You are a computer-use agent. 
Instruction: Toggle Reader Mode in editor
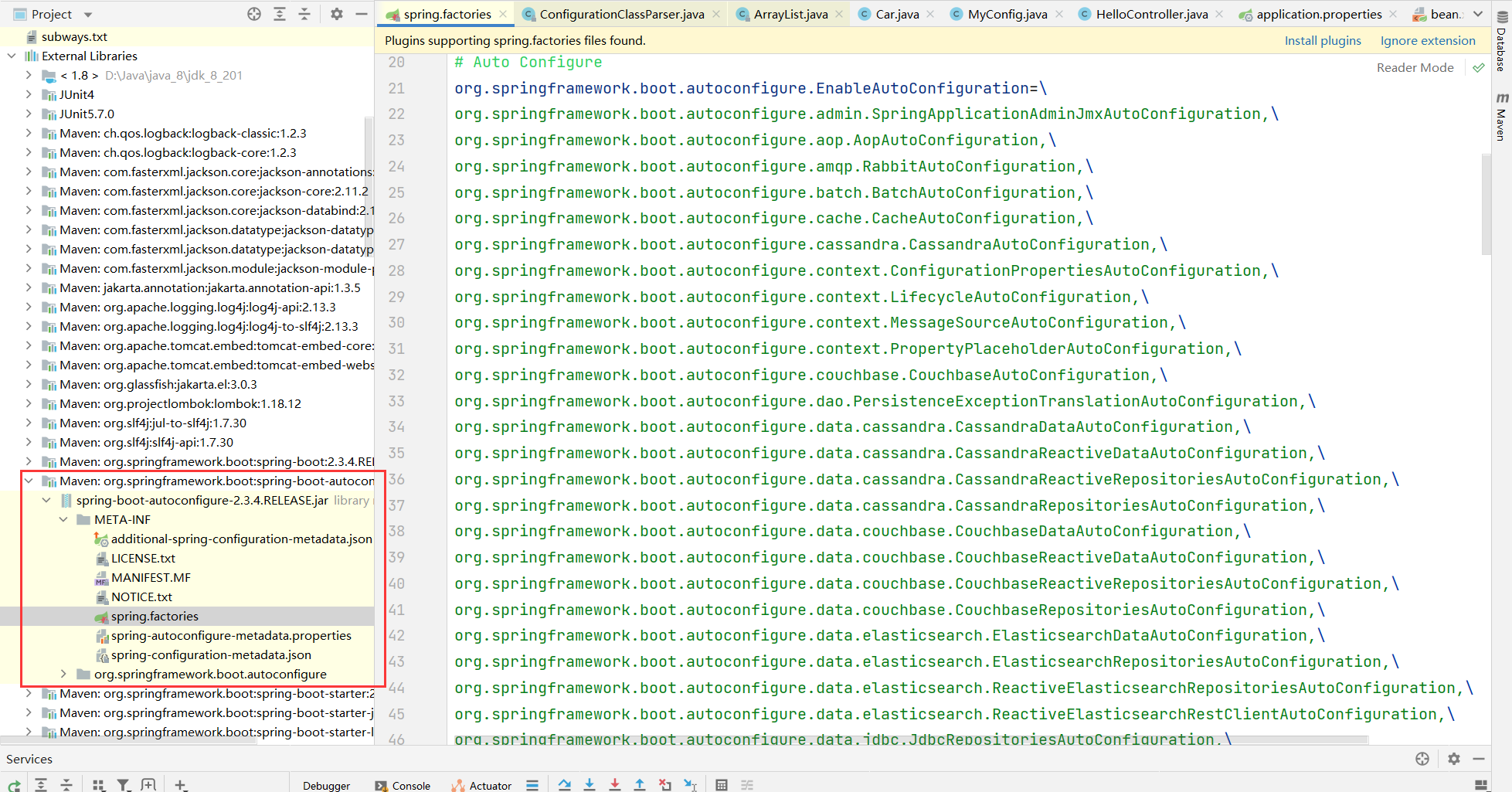pyautogui.click(x=1415, y=68)
